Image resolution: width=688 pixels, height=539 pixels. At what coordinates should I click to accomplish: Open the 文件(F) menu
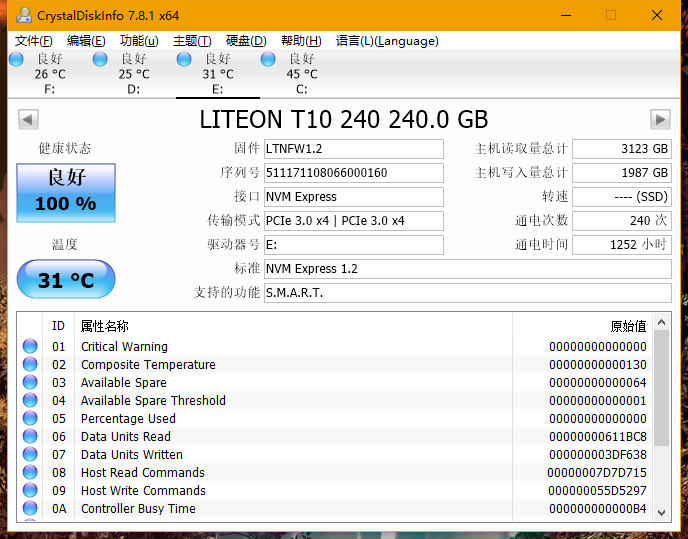pos(33,41)
